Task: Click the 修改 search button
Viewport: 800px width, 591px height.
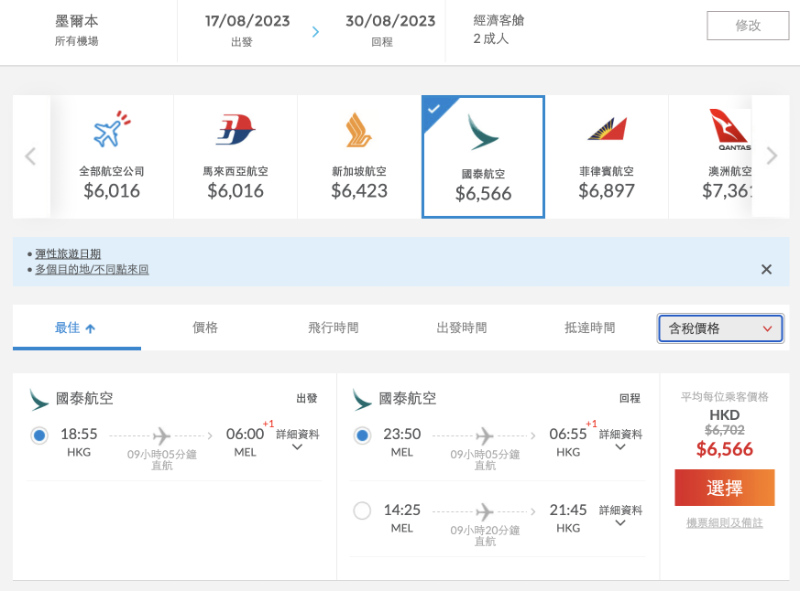Action: (748, 26)
